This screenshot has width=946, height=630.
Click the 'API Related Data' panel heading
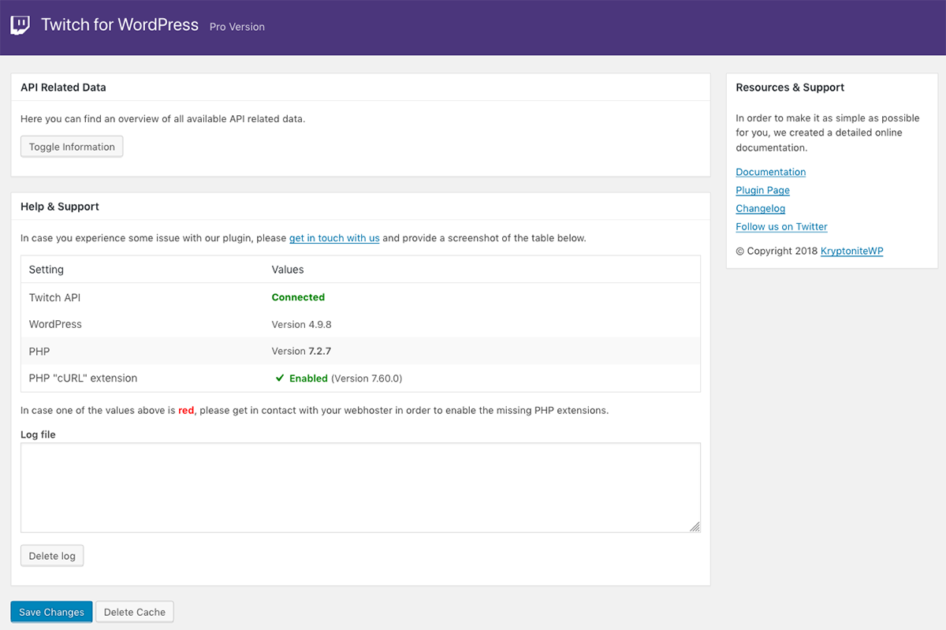pos(63,88)
